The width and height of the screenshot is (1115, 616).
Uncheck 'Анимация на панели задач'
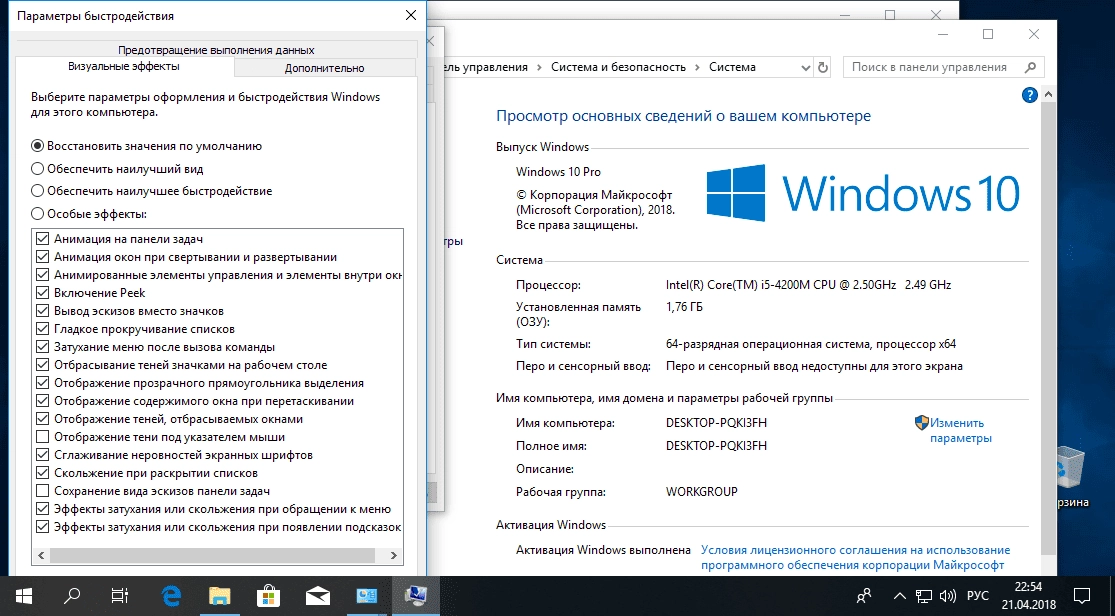pyautogui.click(x=42, y=239)
